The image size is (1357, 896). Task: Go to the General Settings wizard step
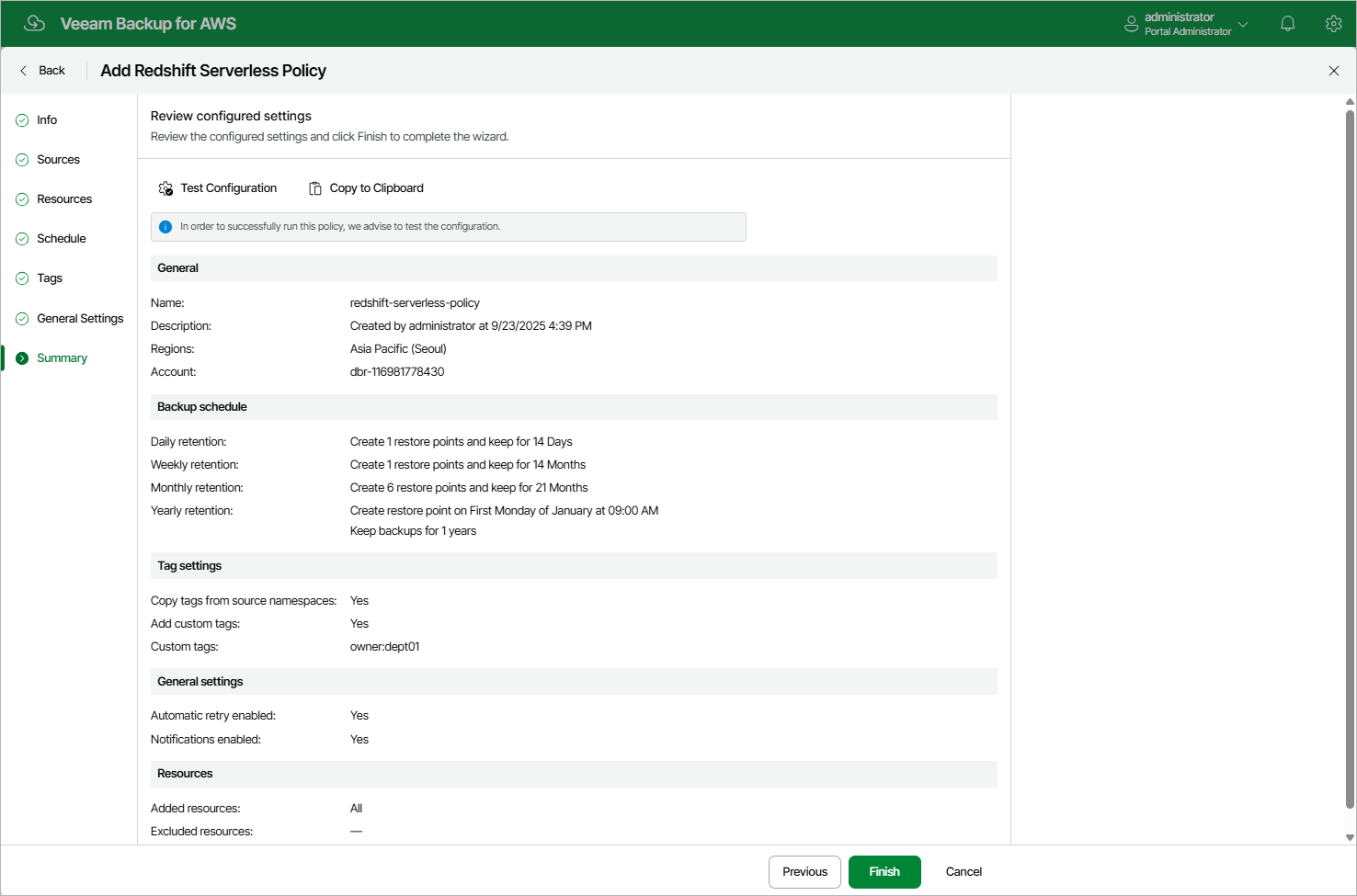(80, 319)
